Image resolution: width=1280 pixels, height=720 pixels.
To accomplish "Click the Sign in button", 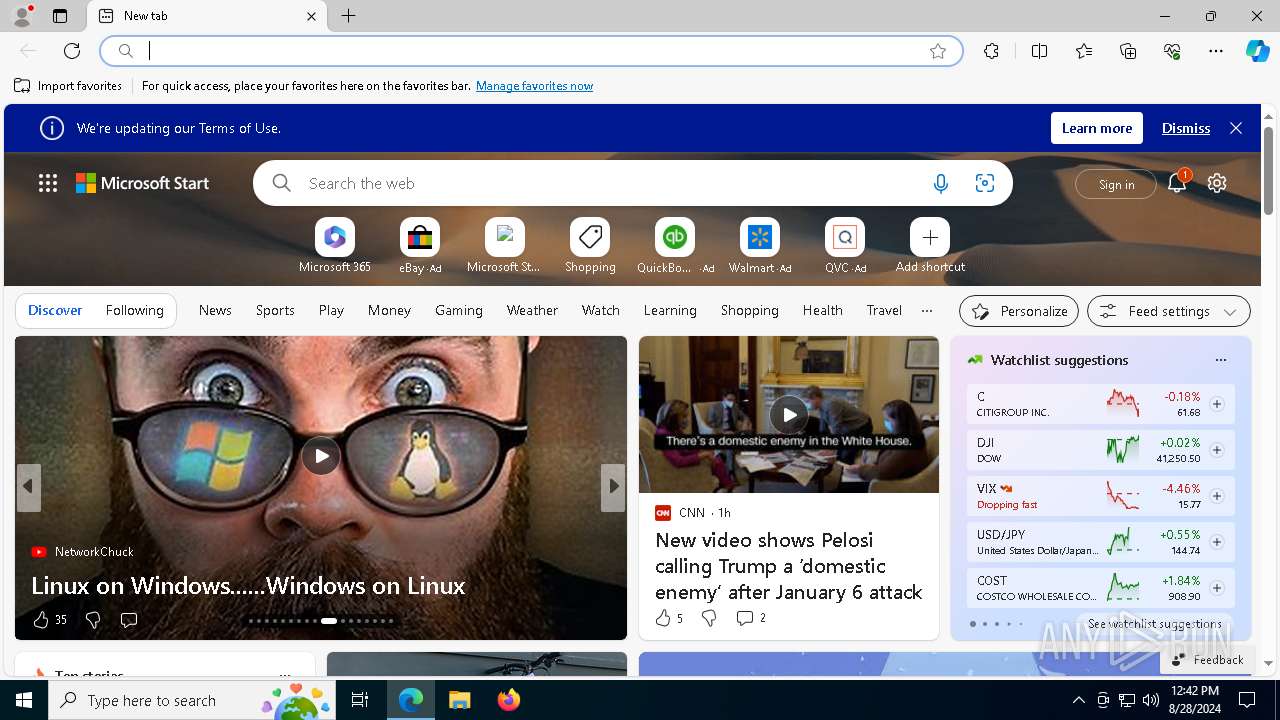I will (x=1116, y=184).
